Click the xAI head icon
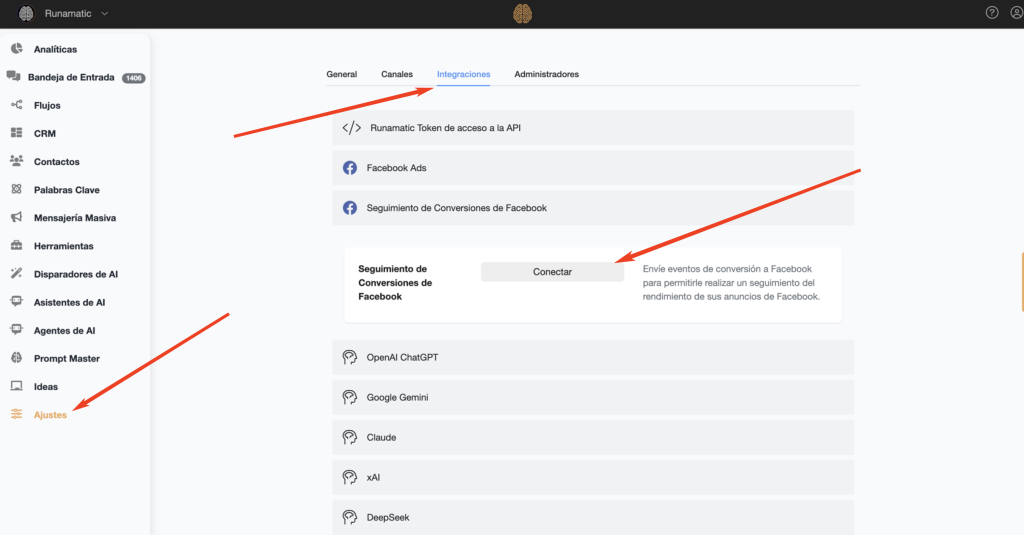1024x535 pixels. pyautogui.click(x=349, y=477)
